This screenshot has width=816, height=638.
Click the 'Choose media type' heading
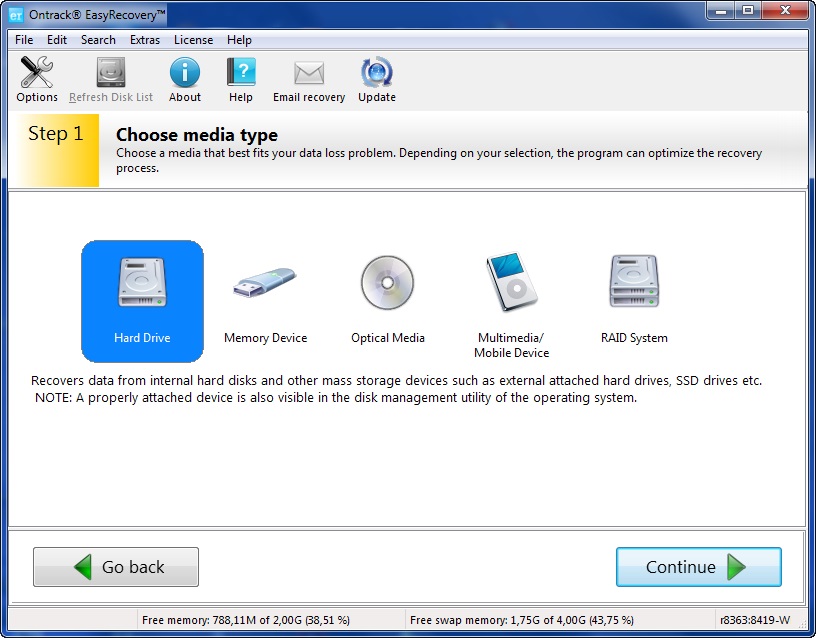tap(197, 135)
